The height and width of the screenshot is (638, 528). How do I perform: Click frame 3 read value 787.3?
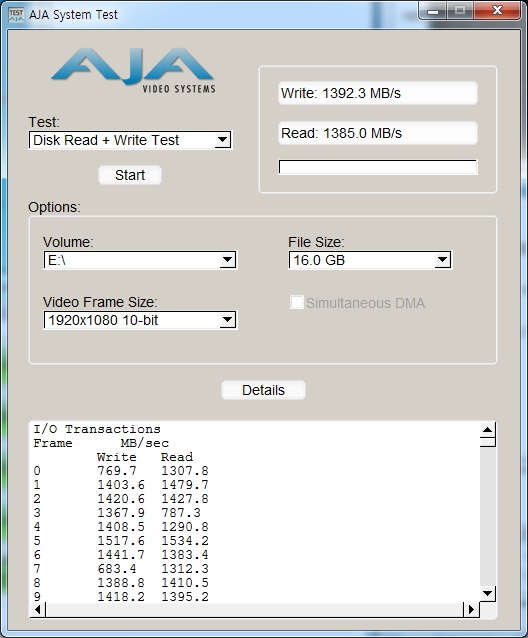pyautogui.click(x=181, y=513)
